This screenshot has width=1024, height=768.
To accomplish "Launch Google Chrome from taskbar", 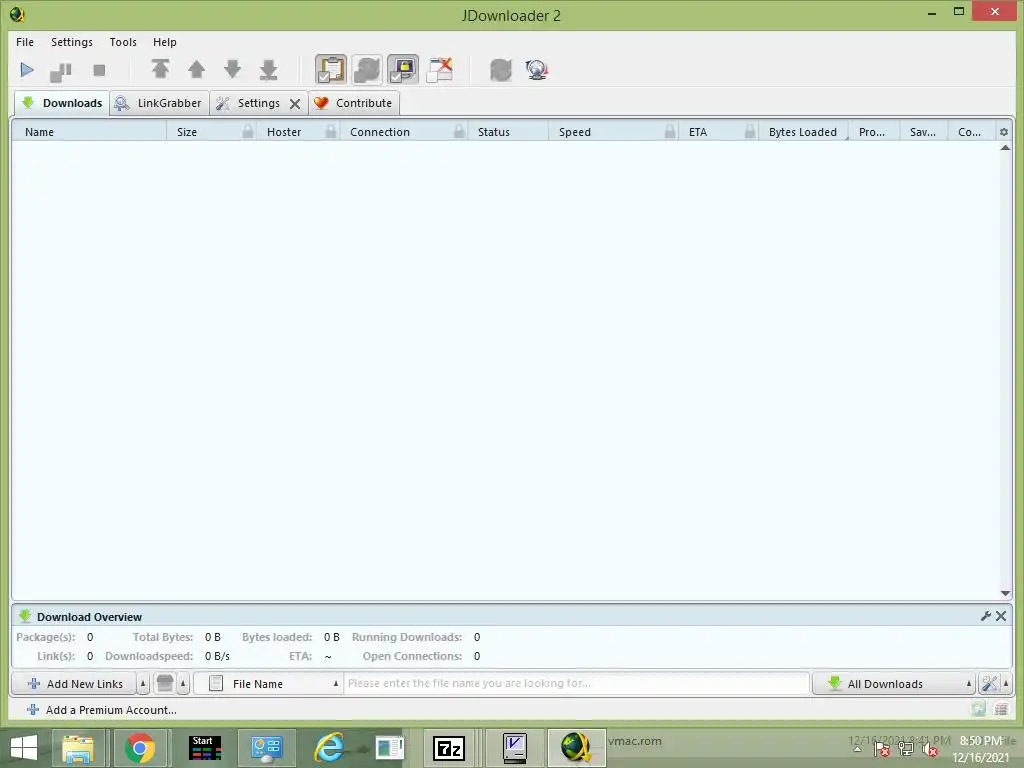I will tap(139, 748).
